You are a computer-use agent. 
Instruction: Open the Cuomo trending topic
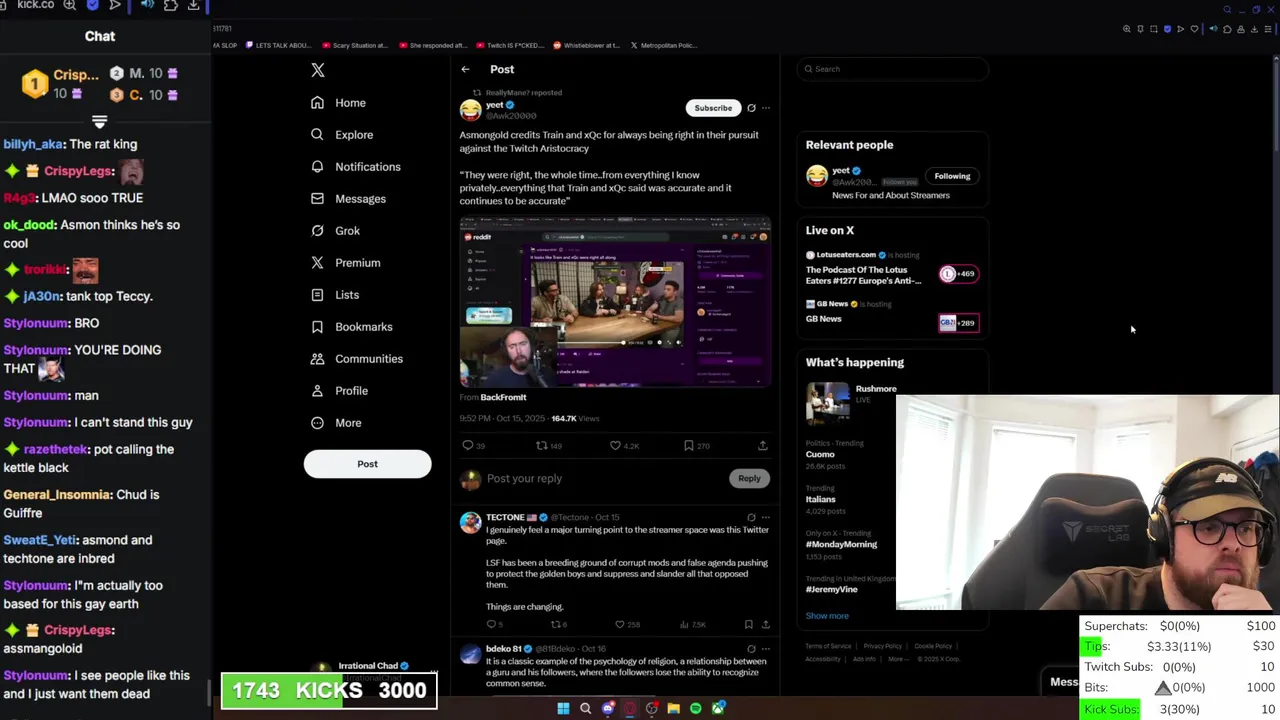820,454
